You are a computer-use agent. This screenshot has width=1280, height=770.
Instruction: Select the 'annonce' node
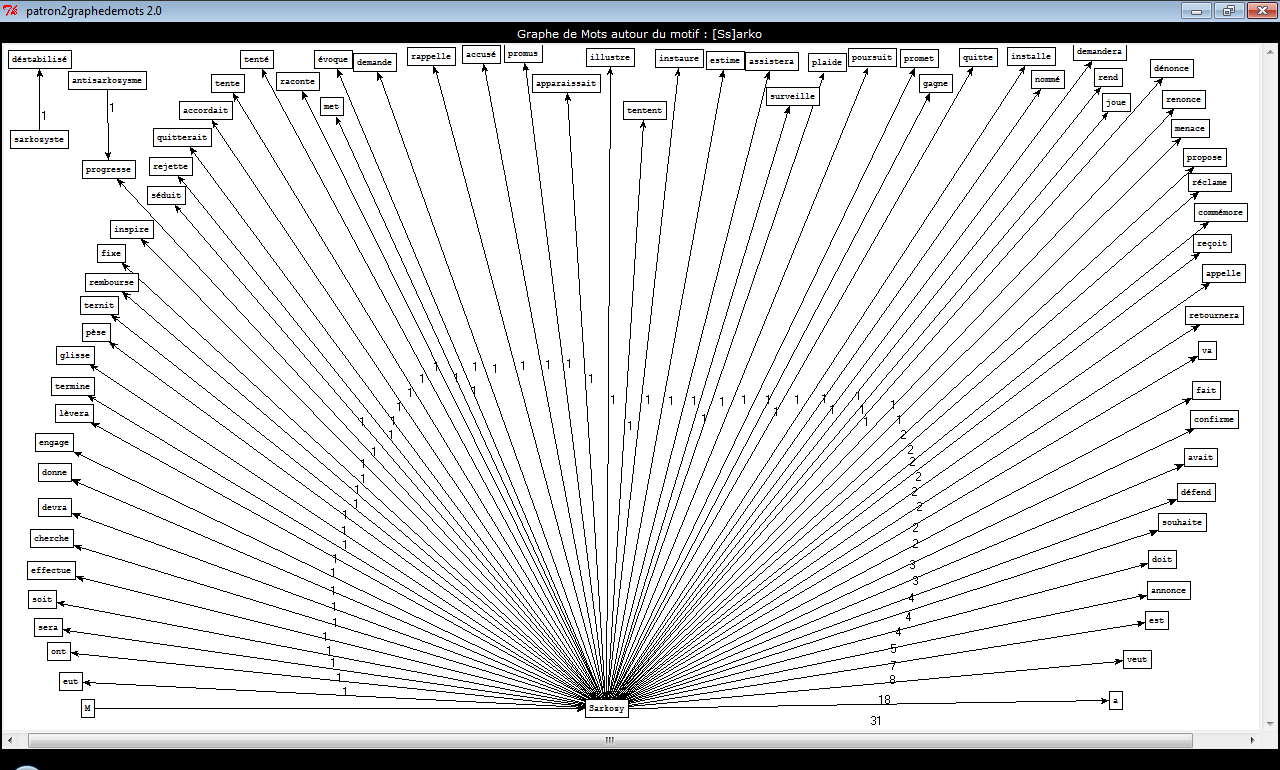(1168, 590)
